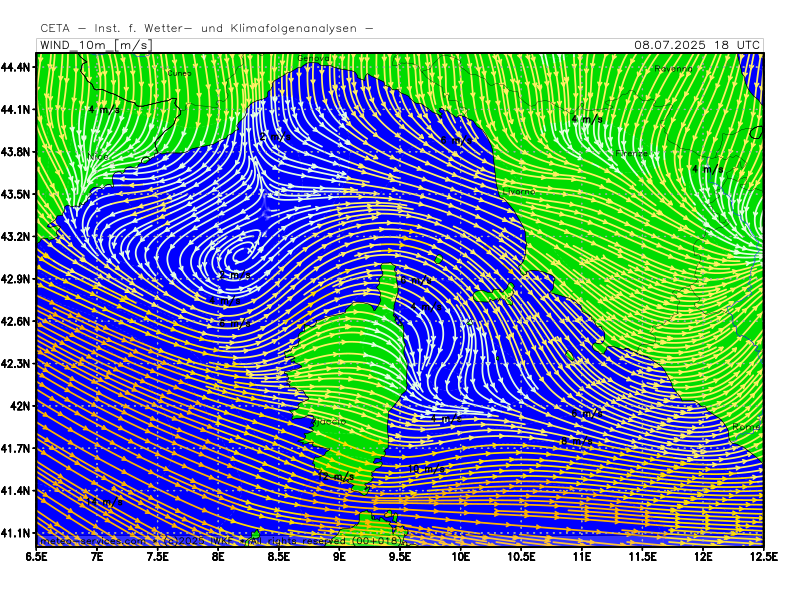Click the "Nice" city label

[98, 156]
